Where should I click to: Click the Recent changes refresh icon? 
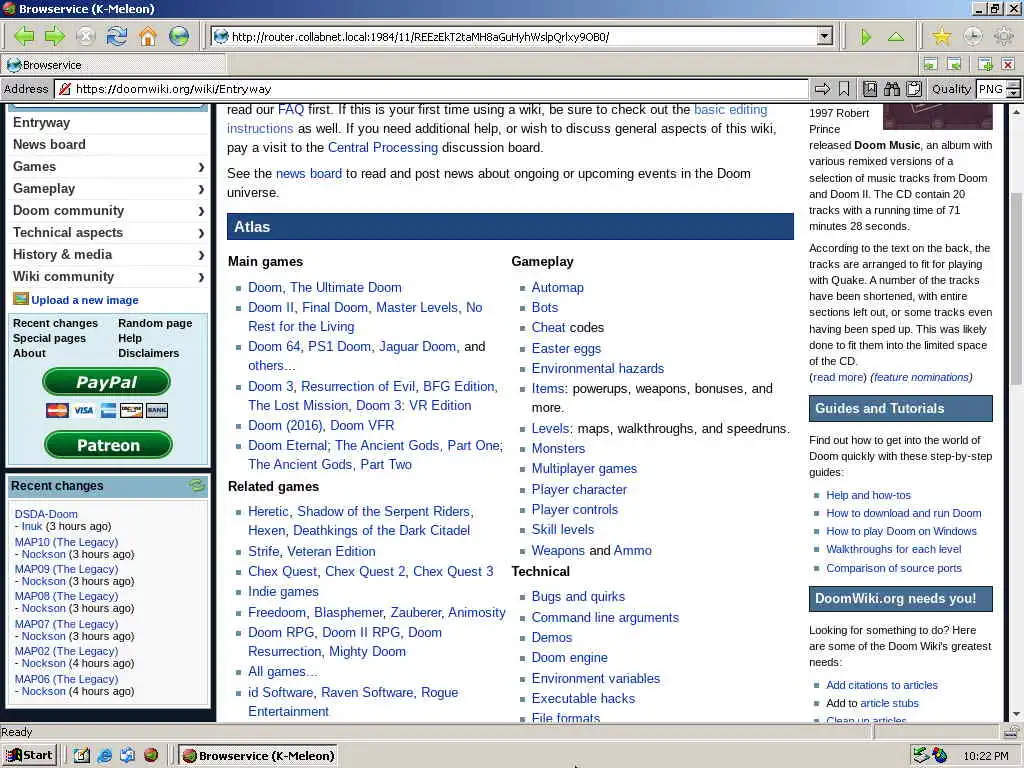(x=197, y=485)
